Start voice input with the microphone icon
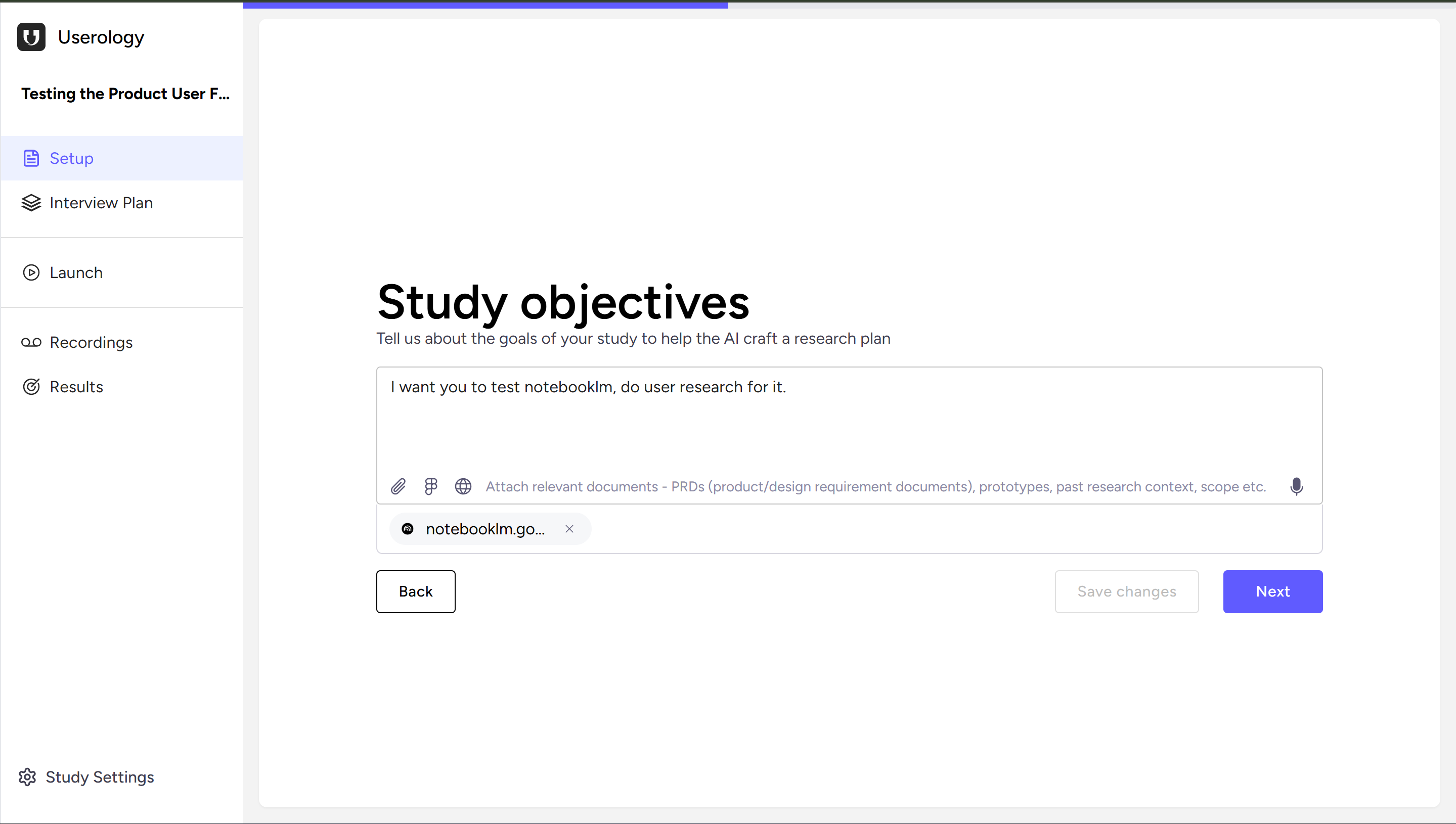Image resolution: width=1456 pixels, height=824 pixels. coord(1297,486)
